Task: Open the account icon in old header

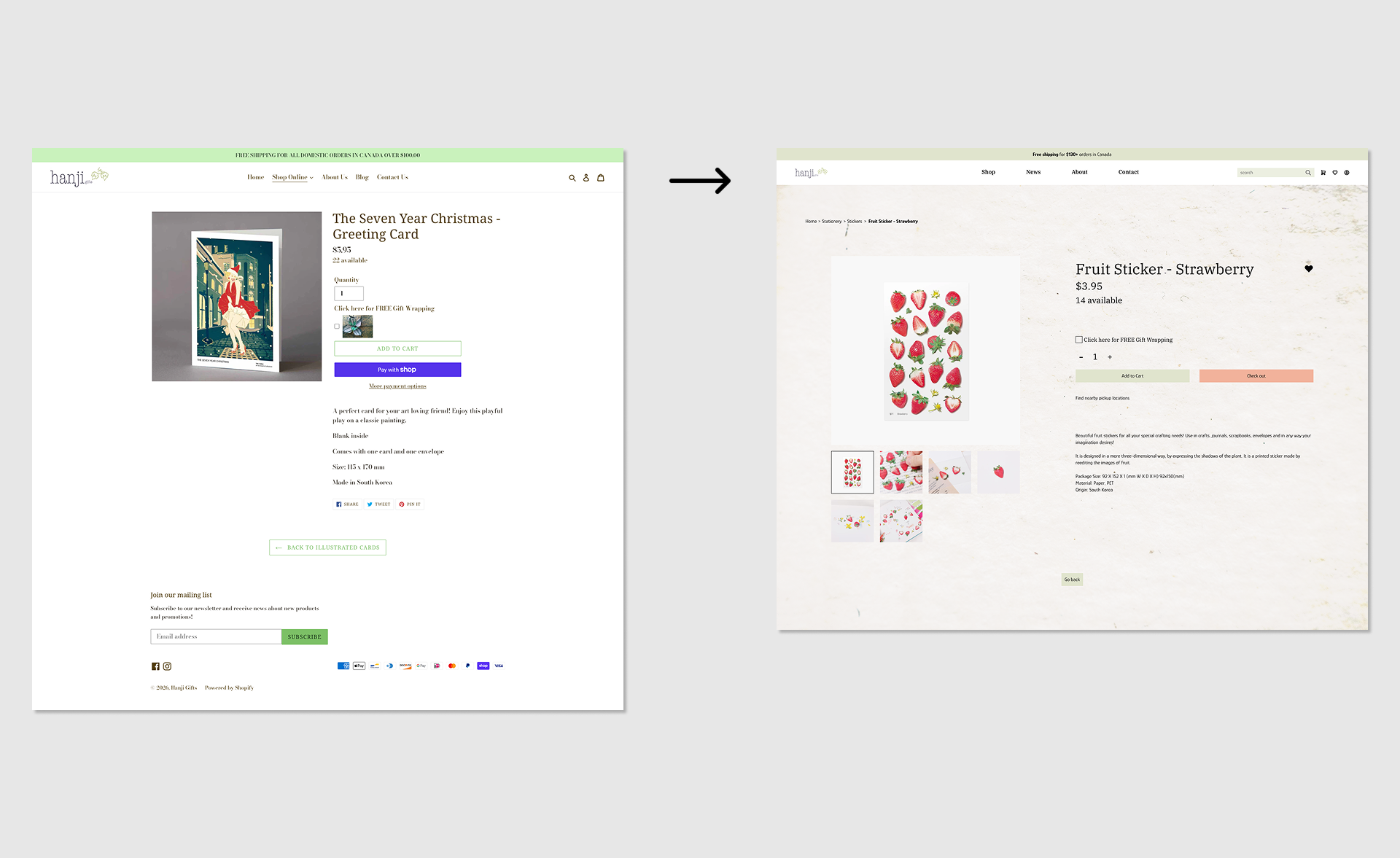Action: pos(586,178)
